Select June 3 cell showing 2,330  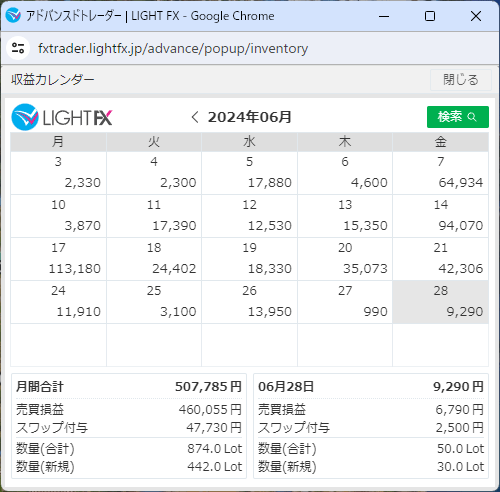(59, 173)
